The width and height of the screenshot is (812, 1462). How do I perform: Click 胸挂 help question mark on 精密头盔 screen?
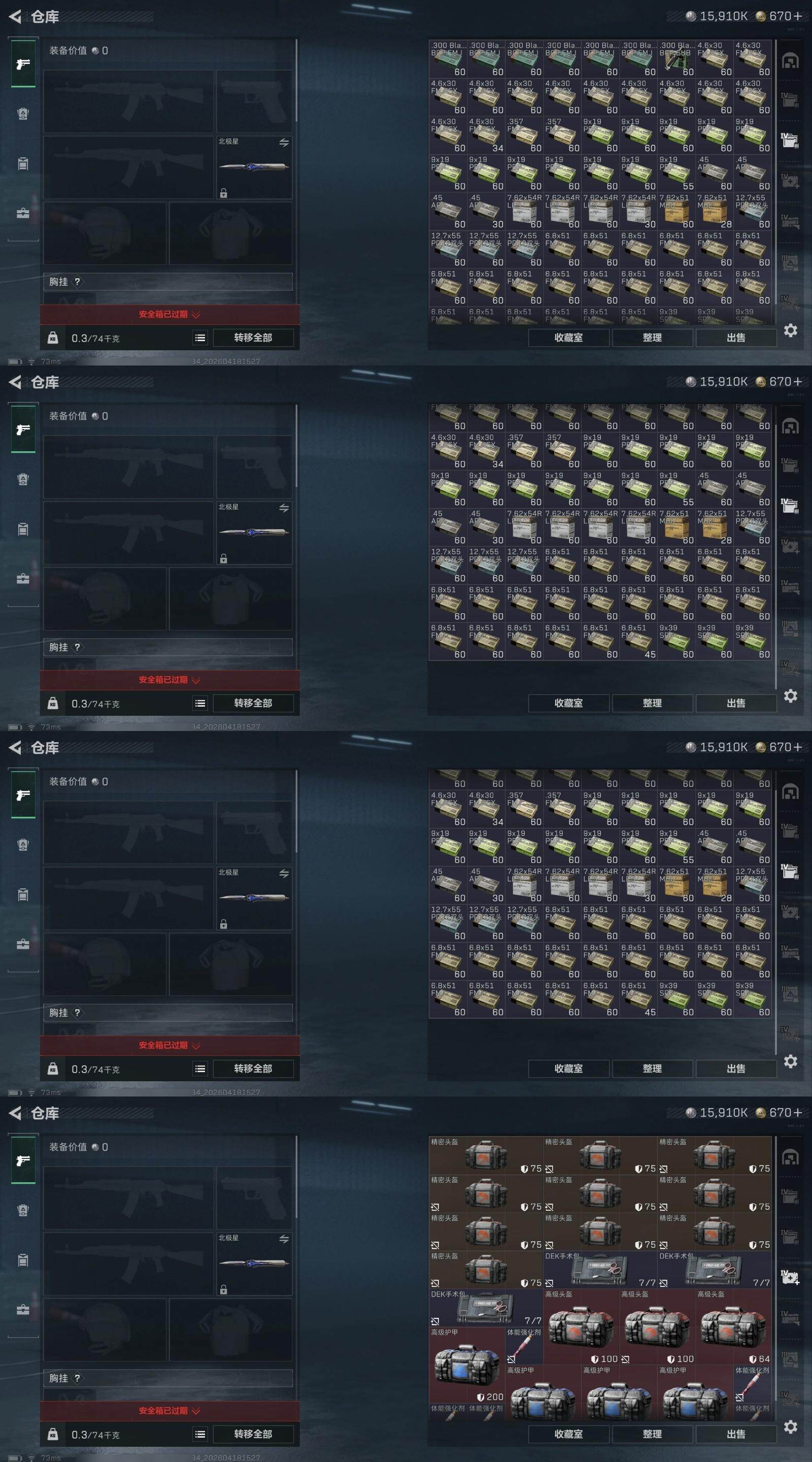coord(77,1378)
